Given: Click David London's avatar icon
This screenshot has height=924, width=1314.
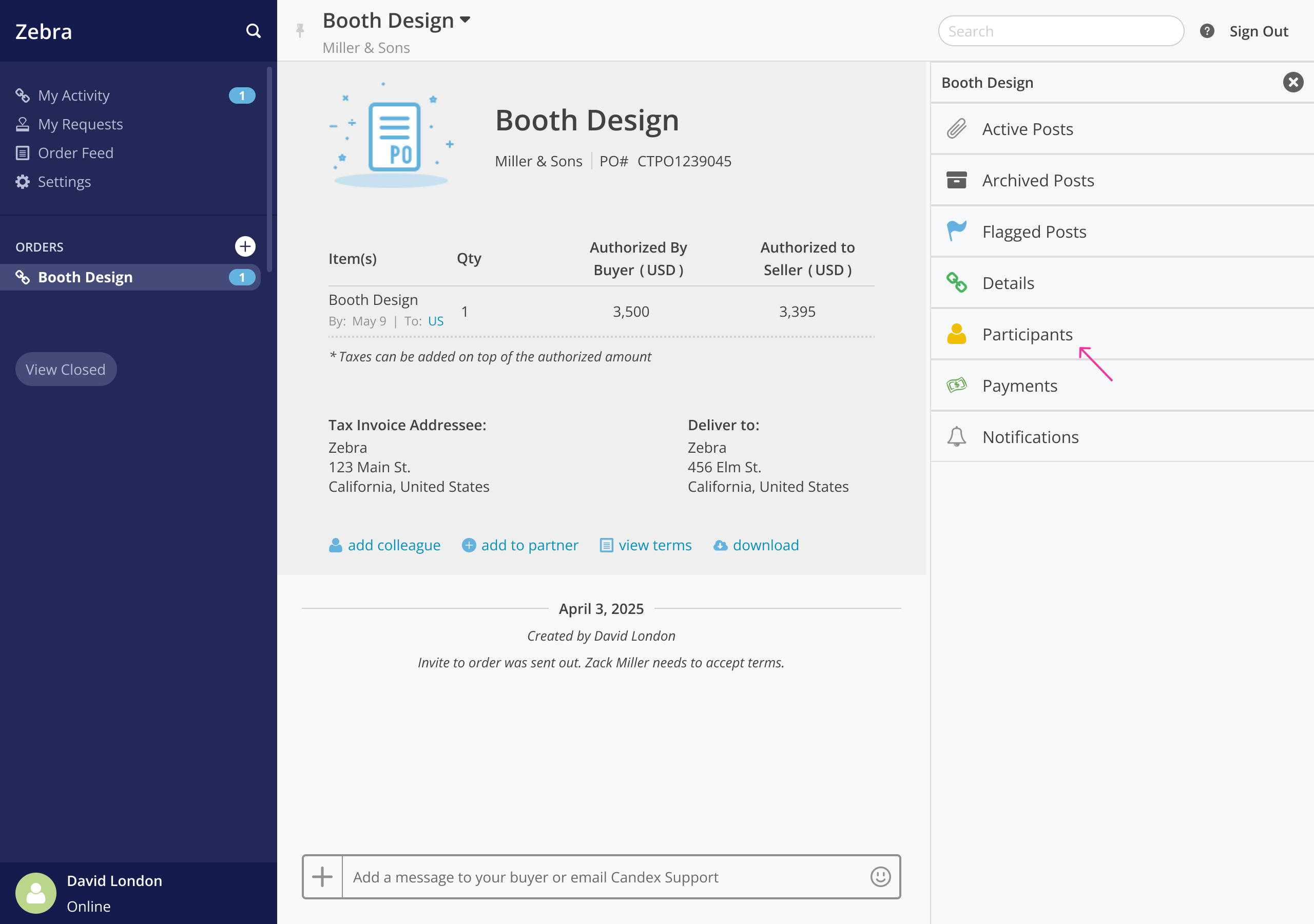Looking at the screenshot, I should (35, 893).
